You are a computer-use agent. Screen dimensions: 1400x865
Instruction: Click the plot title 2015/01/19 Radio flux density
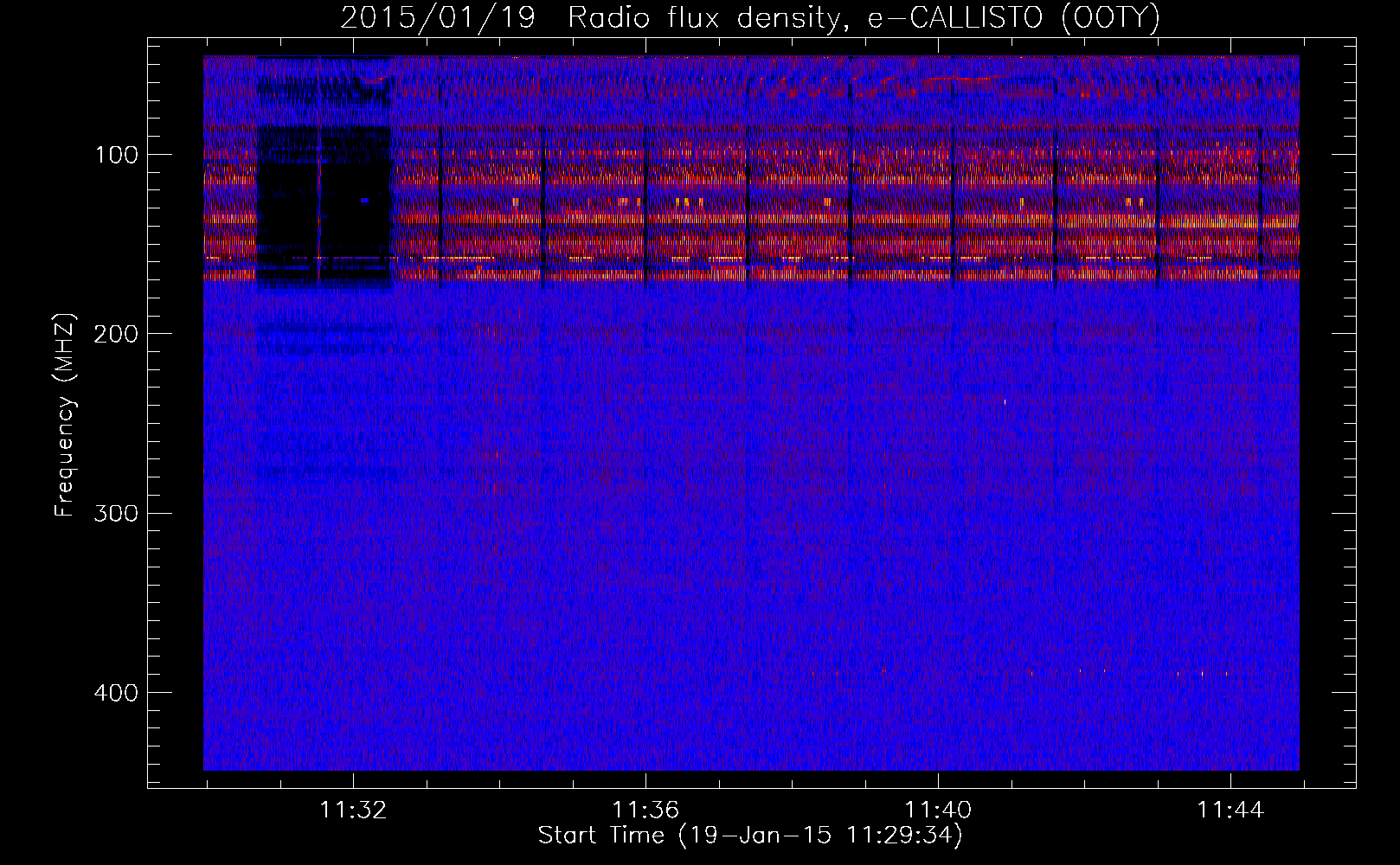tap(749, 17)
